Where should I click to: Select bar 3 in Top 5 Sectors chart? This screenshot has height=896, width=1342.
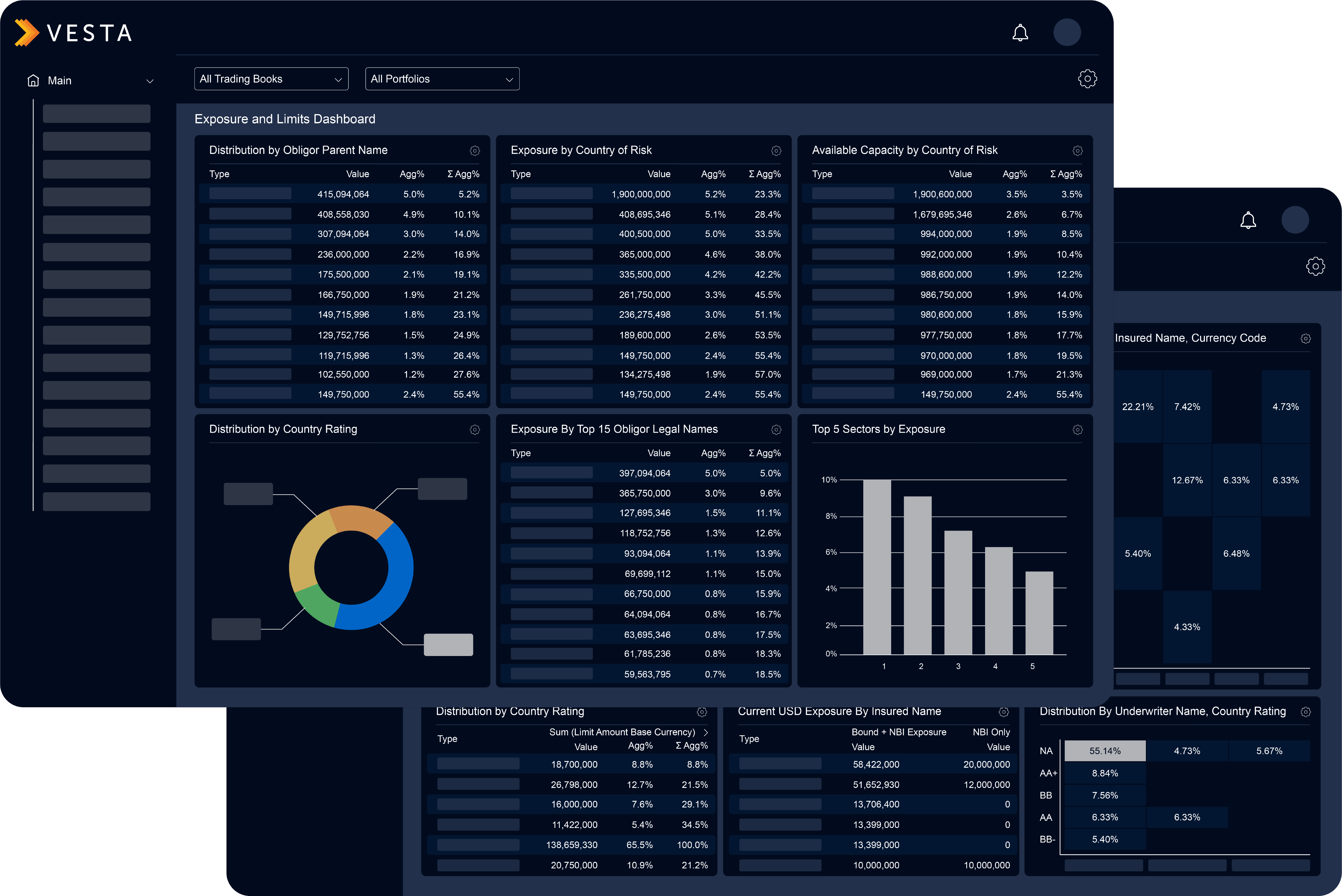pos(958,593)
